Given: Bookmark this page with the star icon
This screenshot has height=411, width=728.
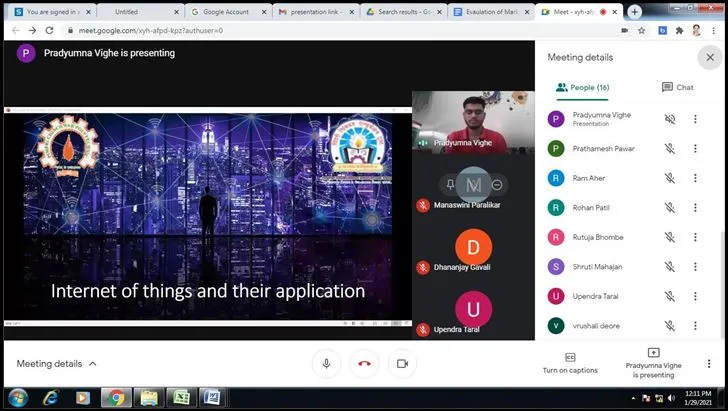Looking at the screenshot, I should coord(642,31).
